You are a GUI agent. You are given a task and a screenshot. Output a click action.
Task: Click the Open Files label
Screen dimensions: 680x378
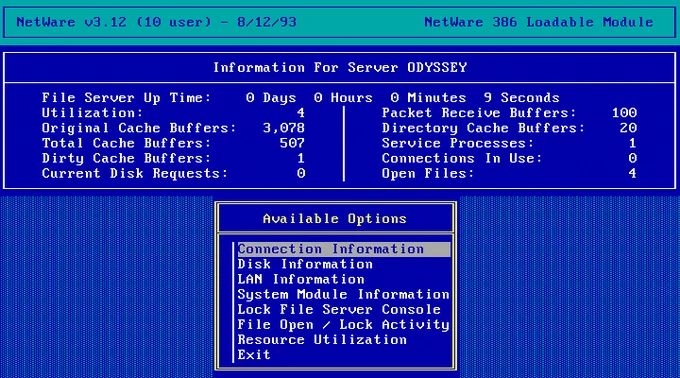(x=428, y=174)
